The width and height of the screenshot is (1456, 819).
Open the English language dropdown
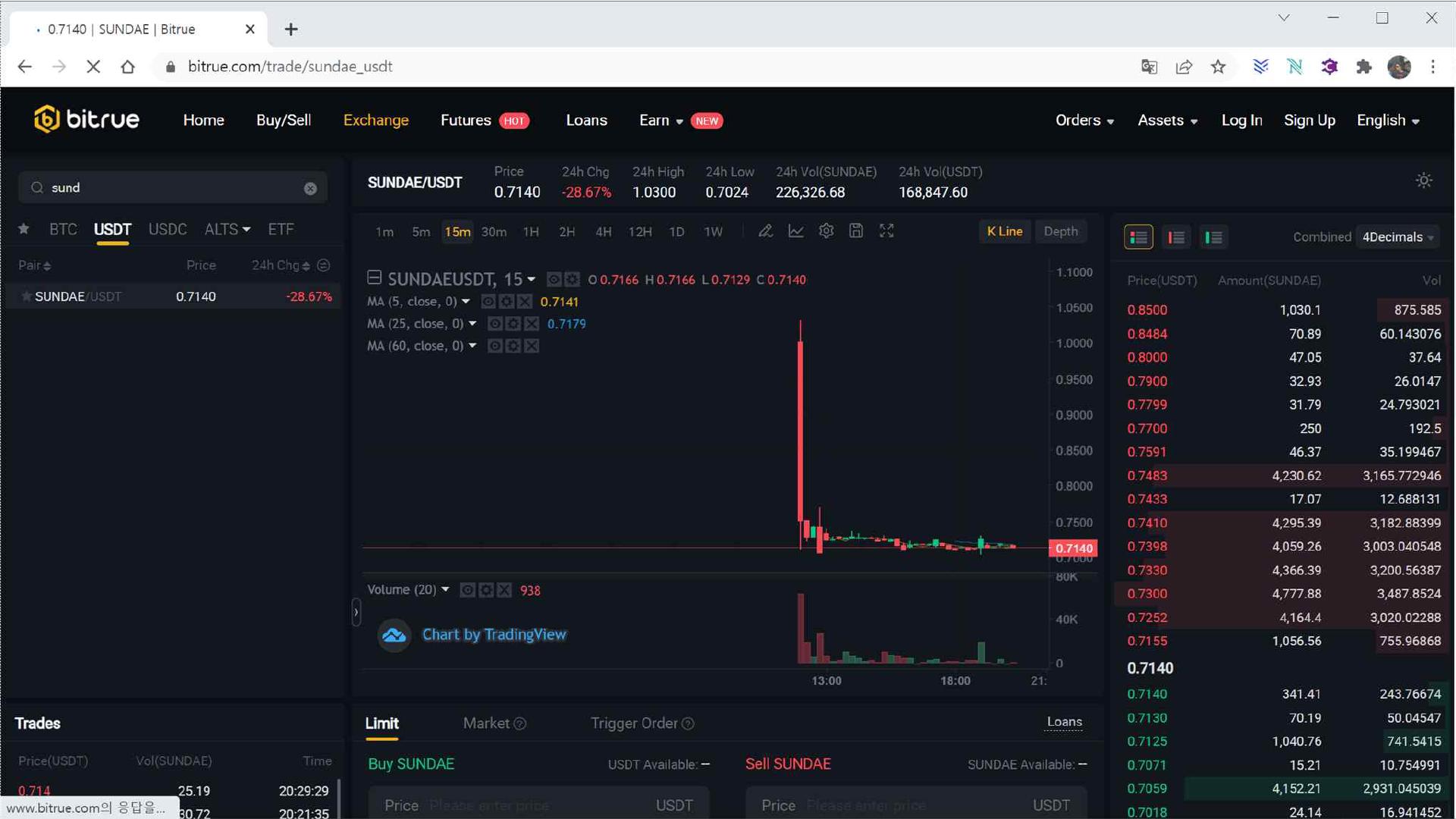click(x=1388, y=121)
